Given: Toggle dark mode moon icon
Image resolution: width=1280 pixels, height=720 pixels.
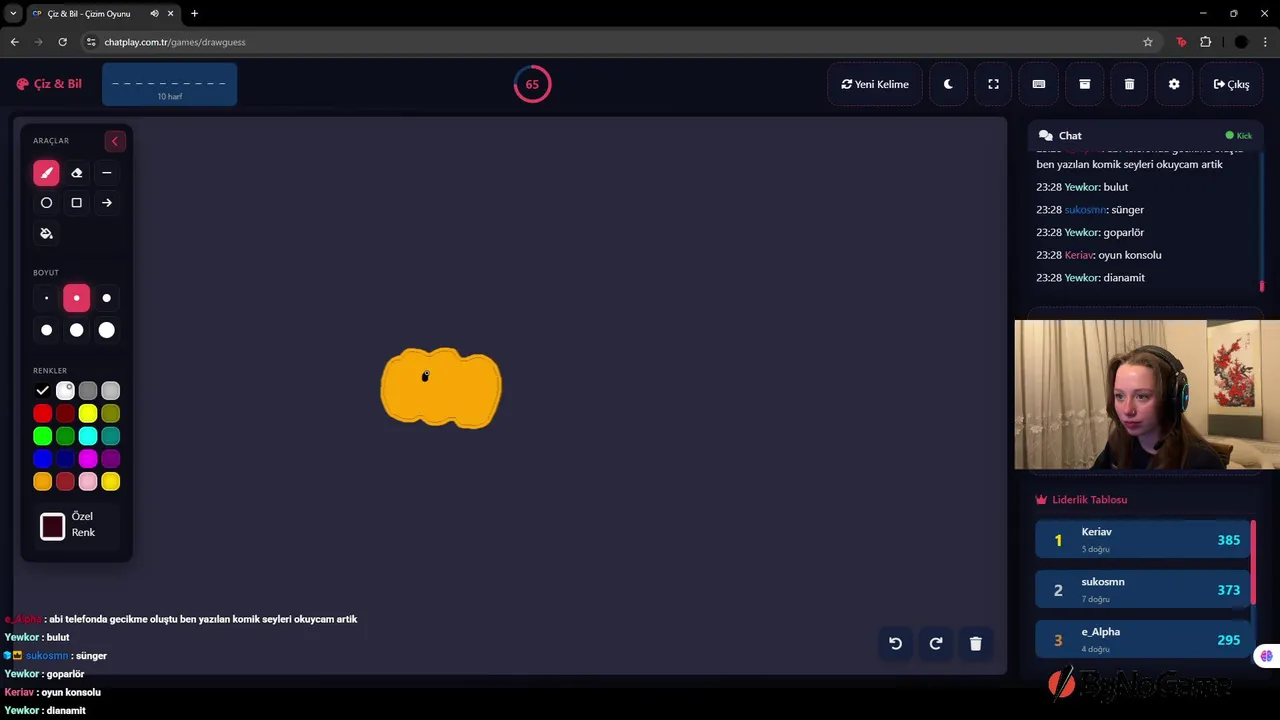Looking at the screenshot, I should click(948, 84).
